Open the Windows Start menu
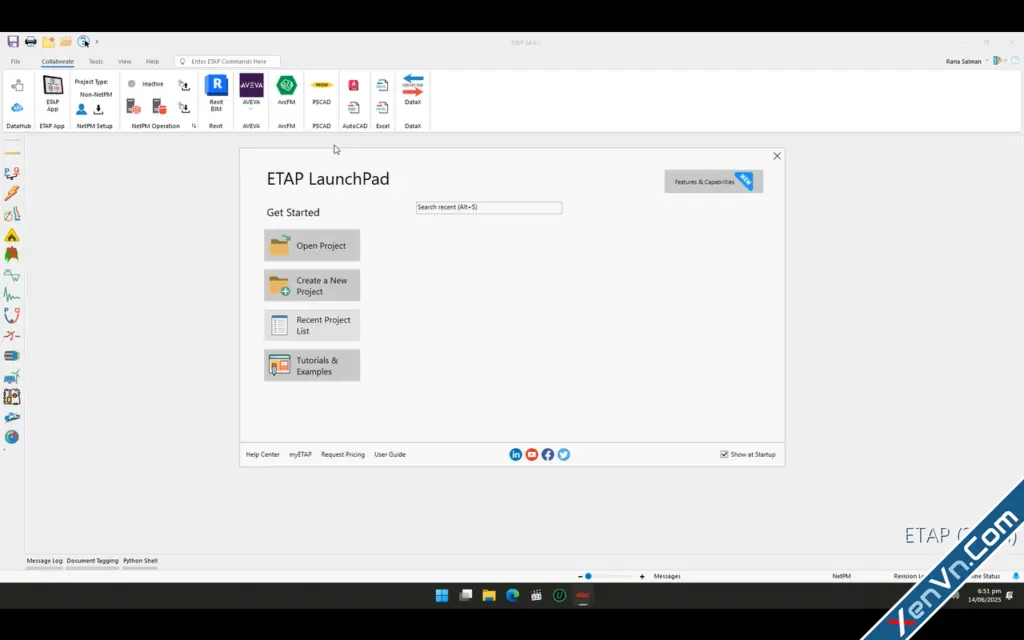Viewport: 1024px width, 640px height. coord(442,595)
